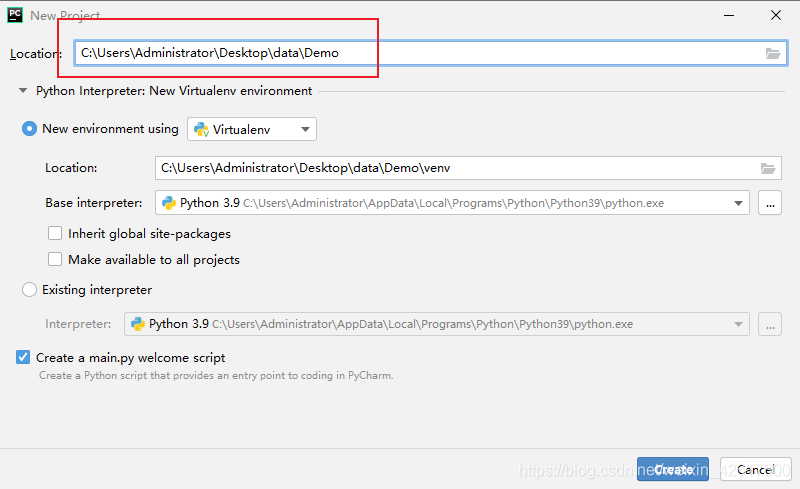Click the ellipsis button beside the existing Interpreter
800x489 pixels.
[x=769, y=324]
